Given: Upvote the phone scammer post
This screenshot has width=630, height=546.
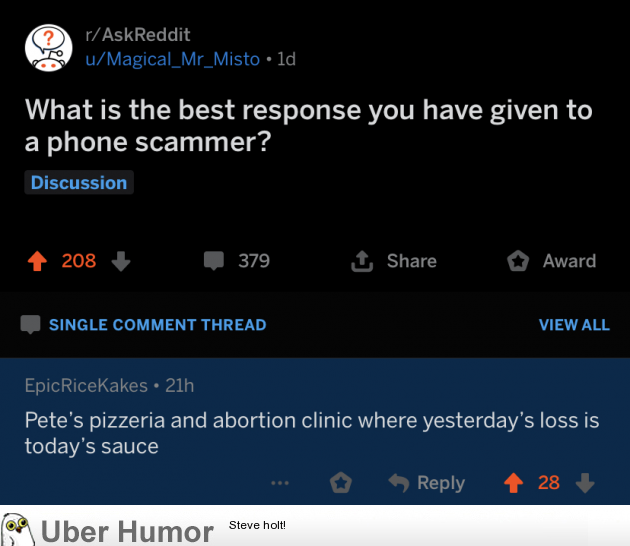Looking at the screenshot, I should (x=36, y=261).
